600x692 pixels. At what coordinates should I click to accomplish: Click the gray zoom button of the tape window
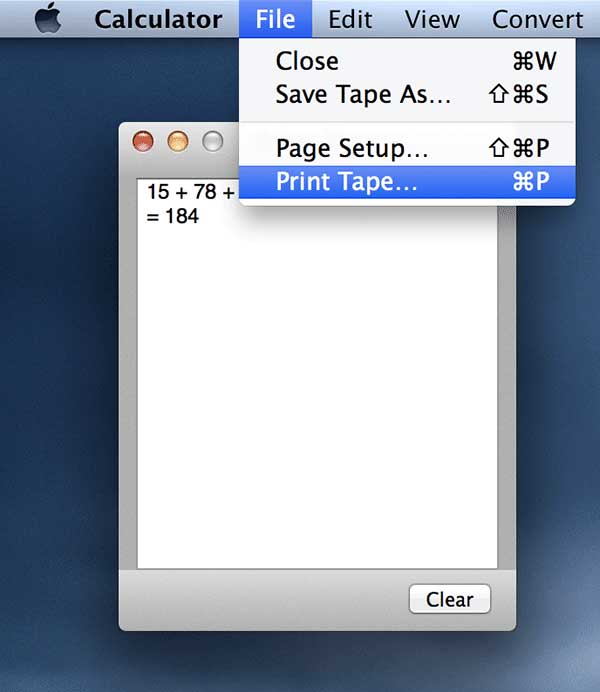213,141
